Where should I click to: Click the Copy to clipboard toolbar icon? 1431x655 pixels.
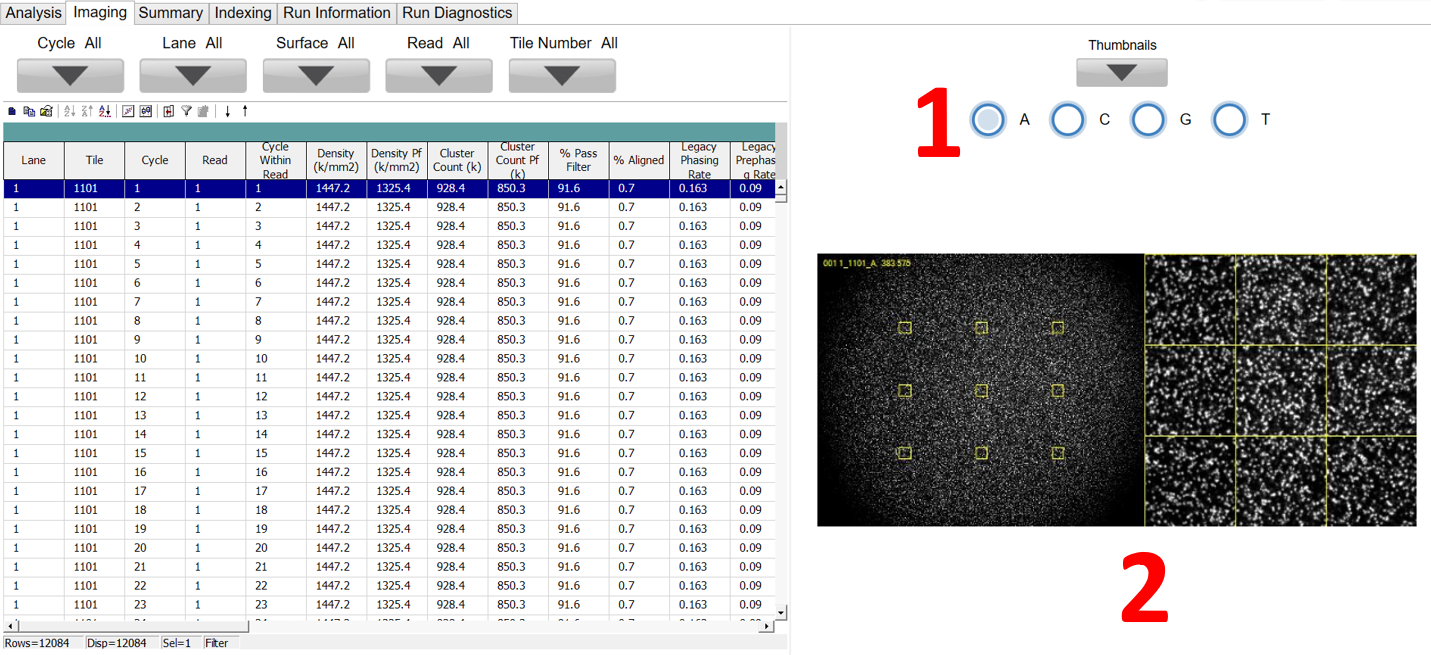point(29,111)
